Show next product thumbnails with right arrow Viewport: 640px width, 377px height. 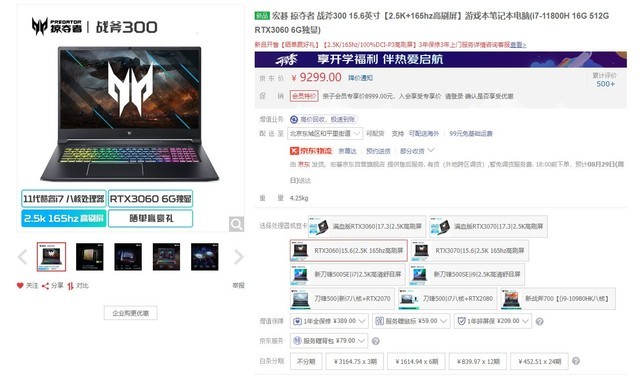(x=238, y=257)
